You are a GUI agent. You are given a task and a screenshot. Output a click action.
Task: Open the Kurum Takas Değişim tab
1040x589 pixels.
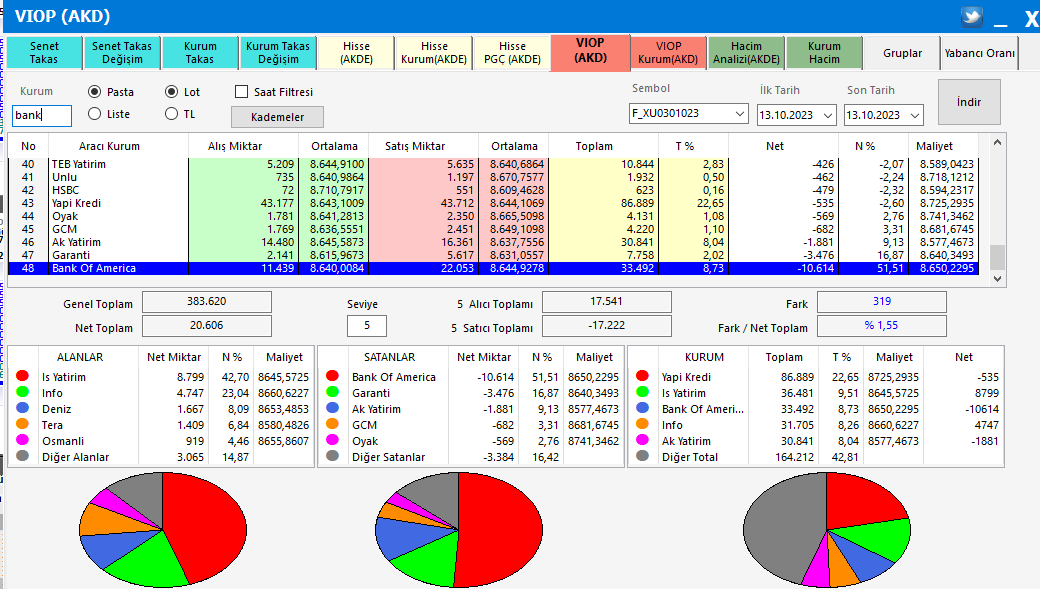coord(278,52)
